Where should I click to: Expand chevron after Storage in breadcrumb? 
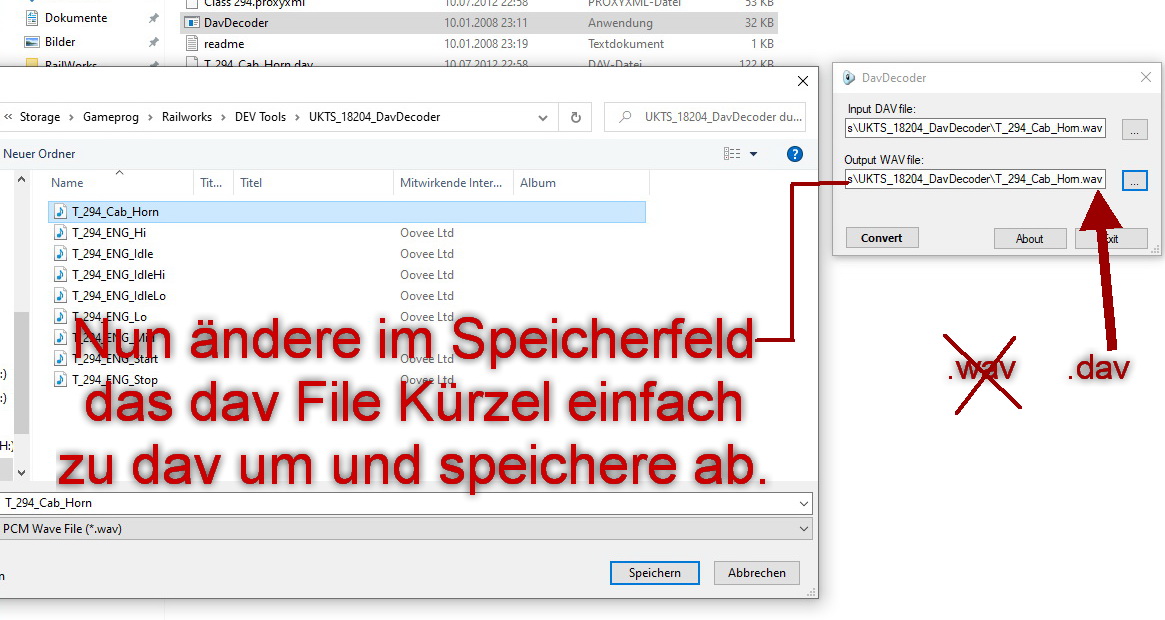tap(71, 117)
